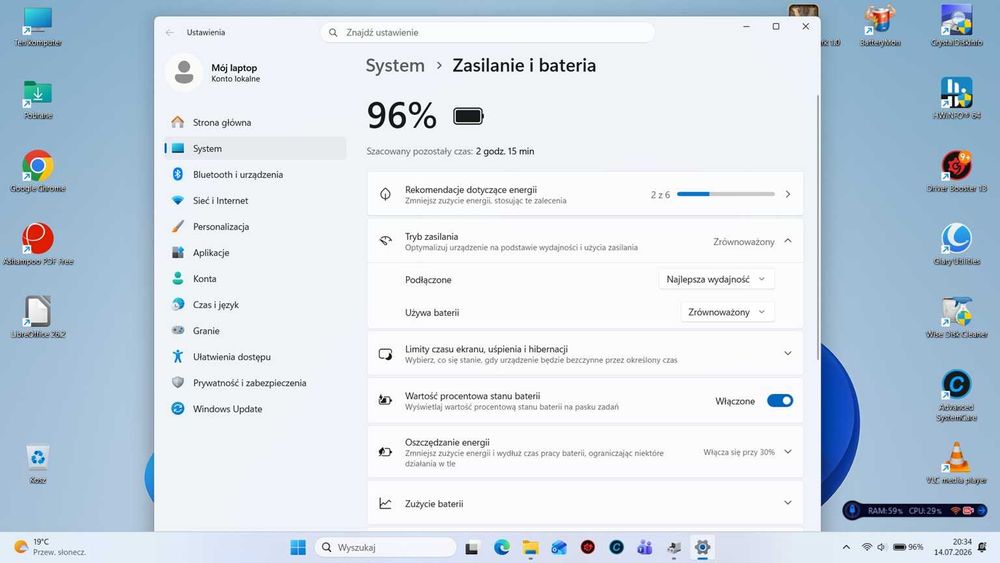The width and height of the screenshot is (1000, 563).
Task: Open File Explorer from the taskbar
Action: [530, 547]
